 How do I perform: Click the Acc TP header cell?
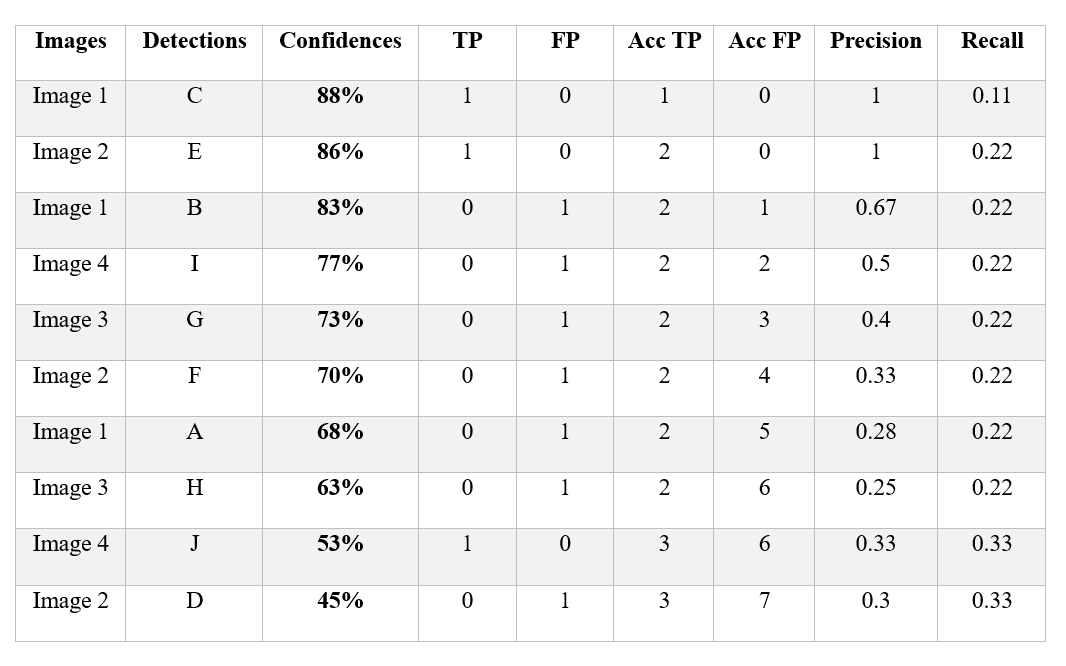coord(665,41)
